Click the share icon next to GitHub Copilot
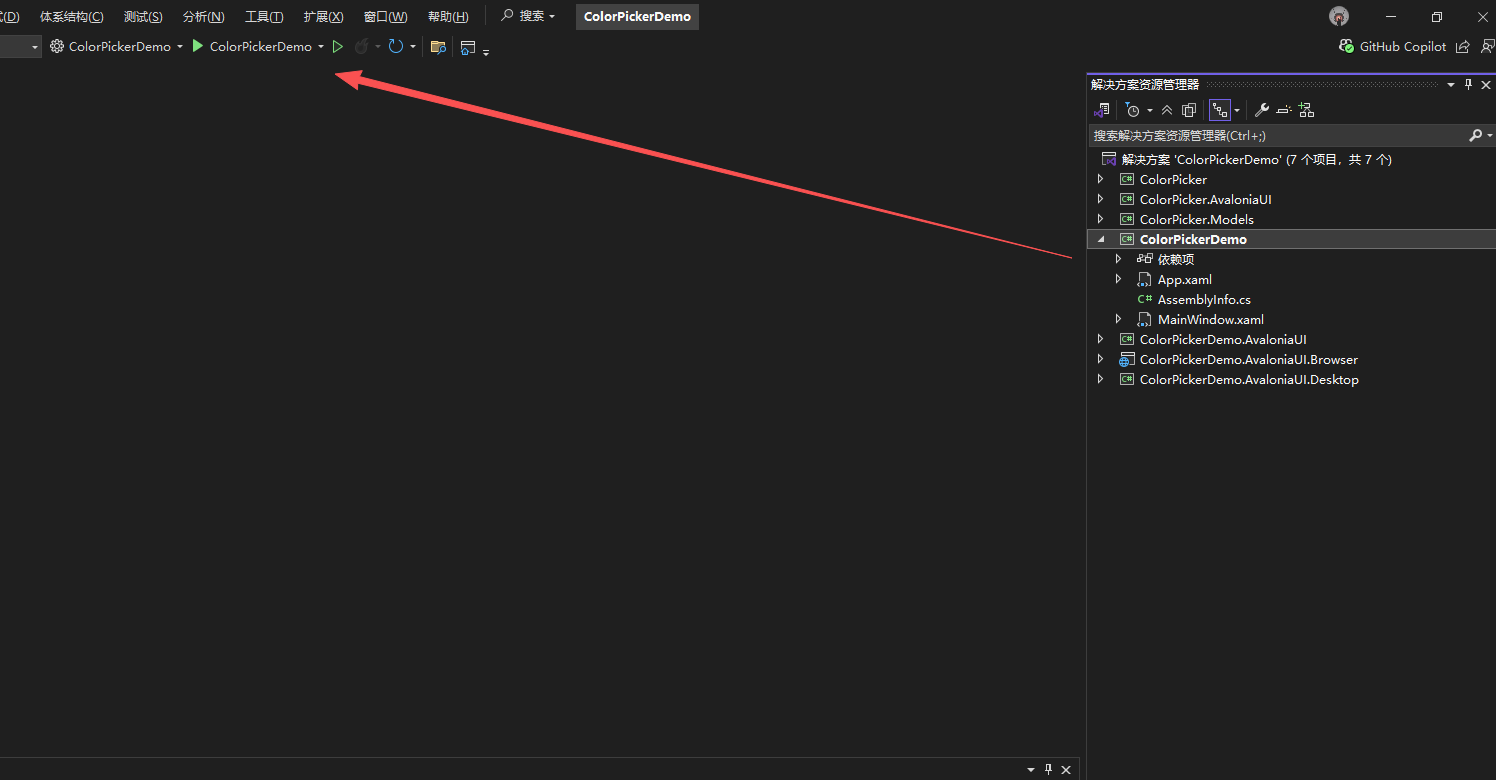 1463,46
